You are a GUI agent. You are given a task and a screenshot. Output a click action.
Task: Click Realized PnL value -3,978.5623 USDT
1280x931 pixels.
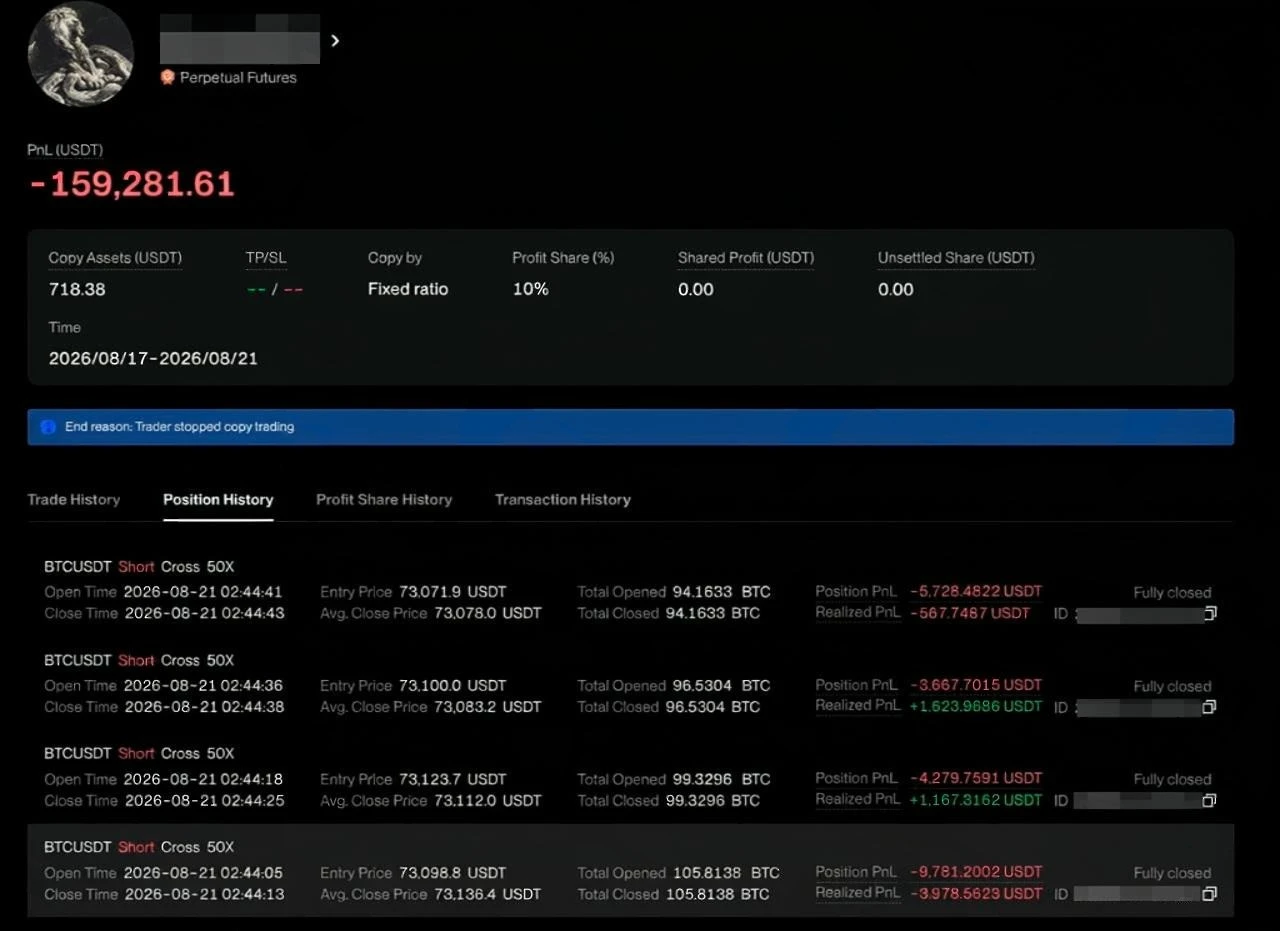(x=976, y=893)
